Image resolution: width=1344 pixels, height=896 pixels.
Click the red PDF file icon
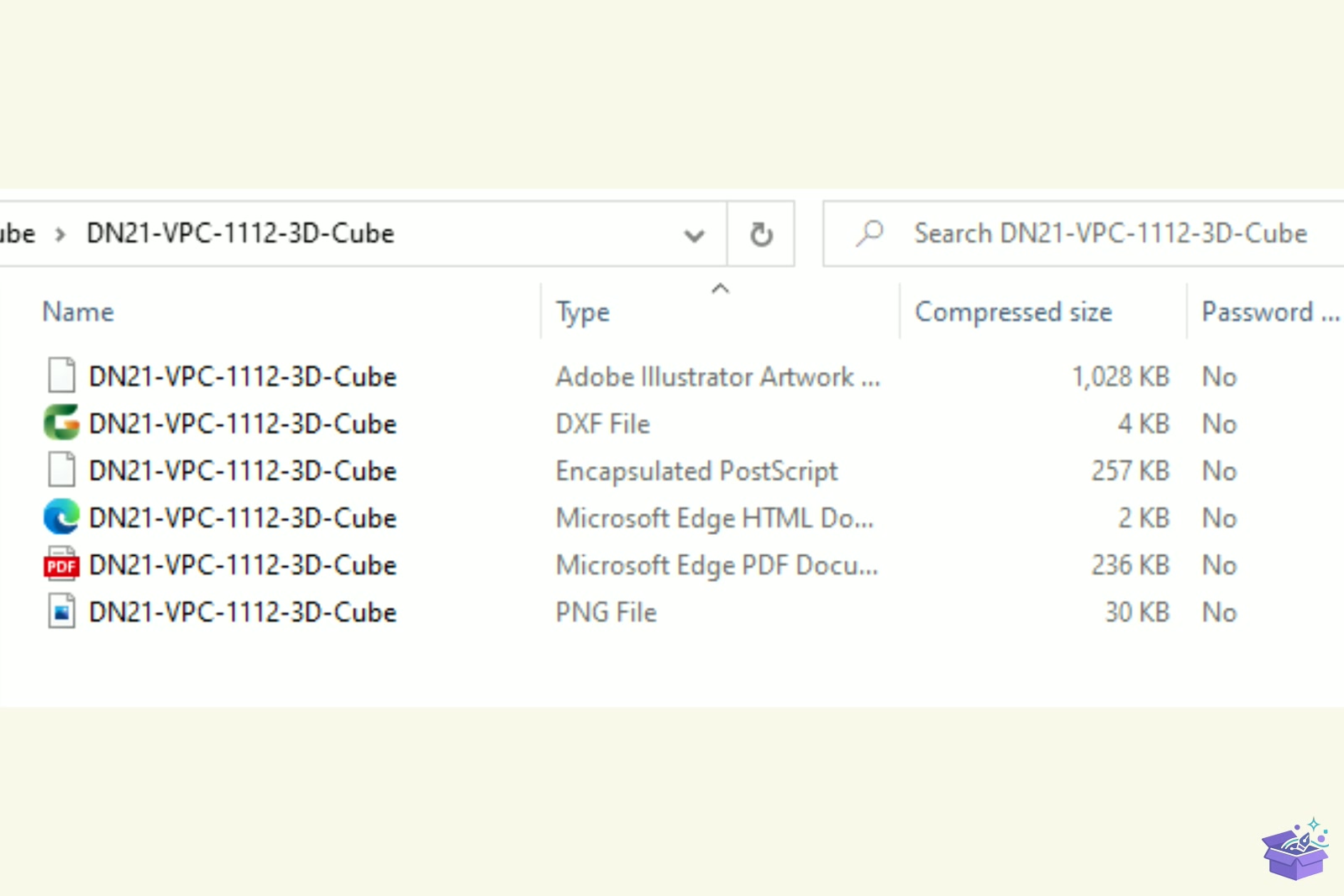click(61, 563)
